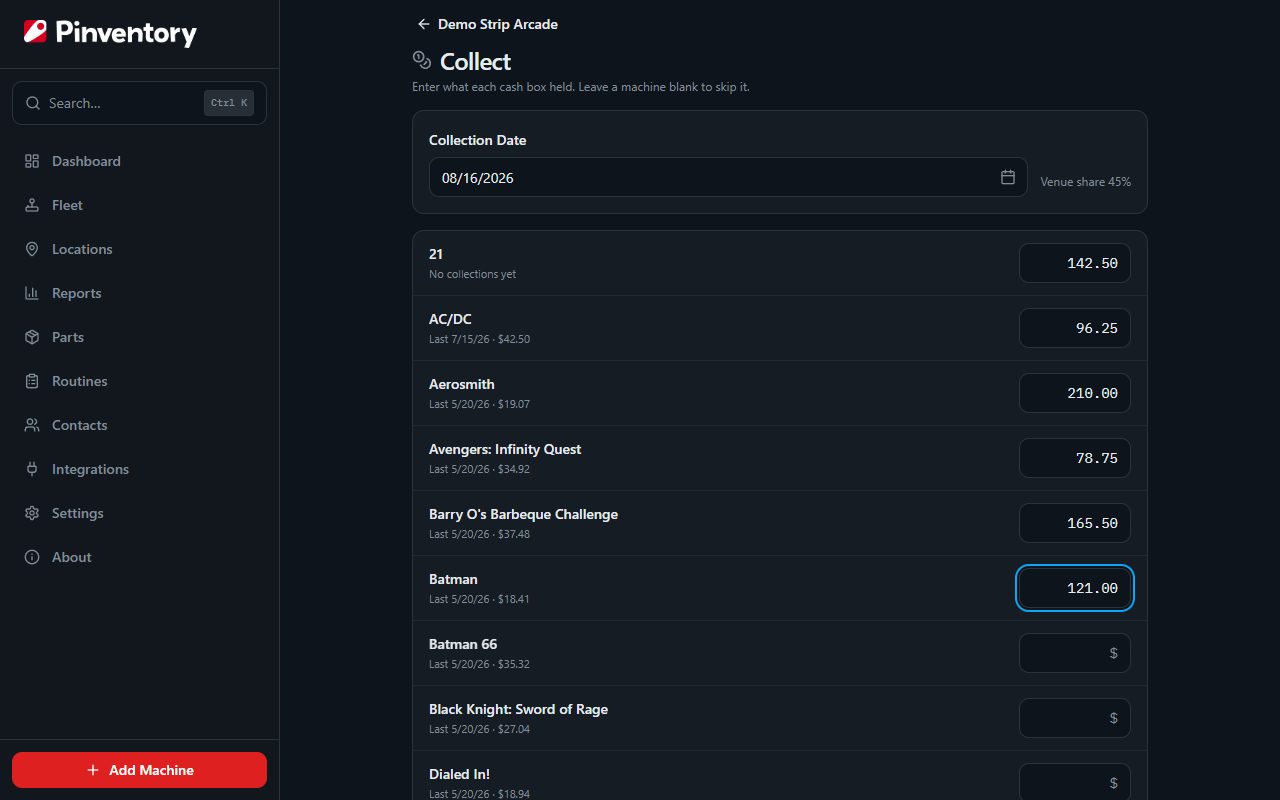
Task: Click Black Knight: Sword of Rage name
Action: pos(519,709)
